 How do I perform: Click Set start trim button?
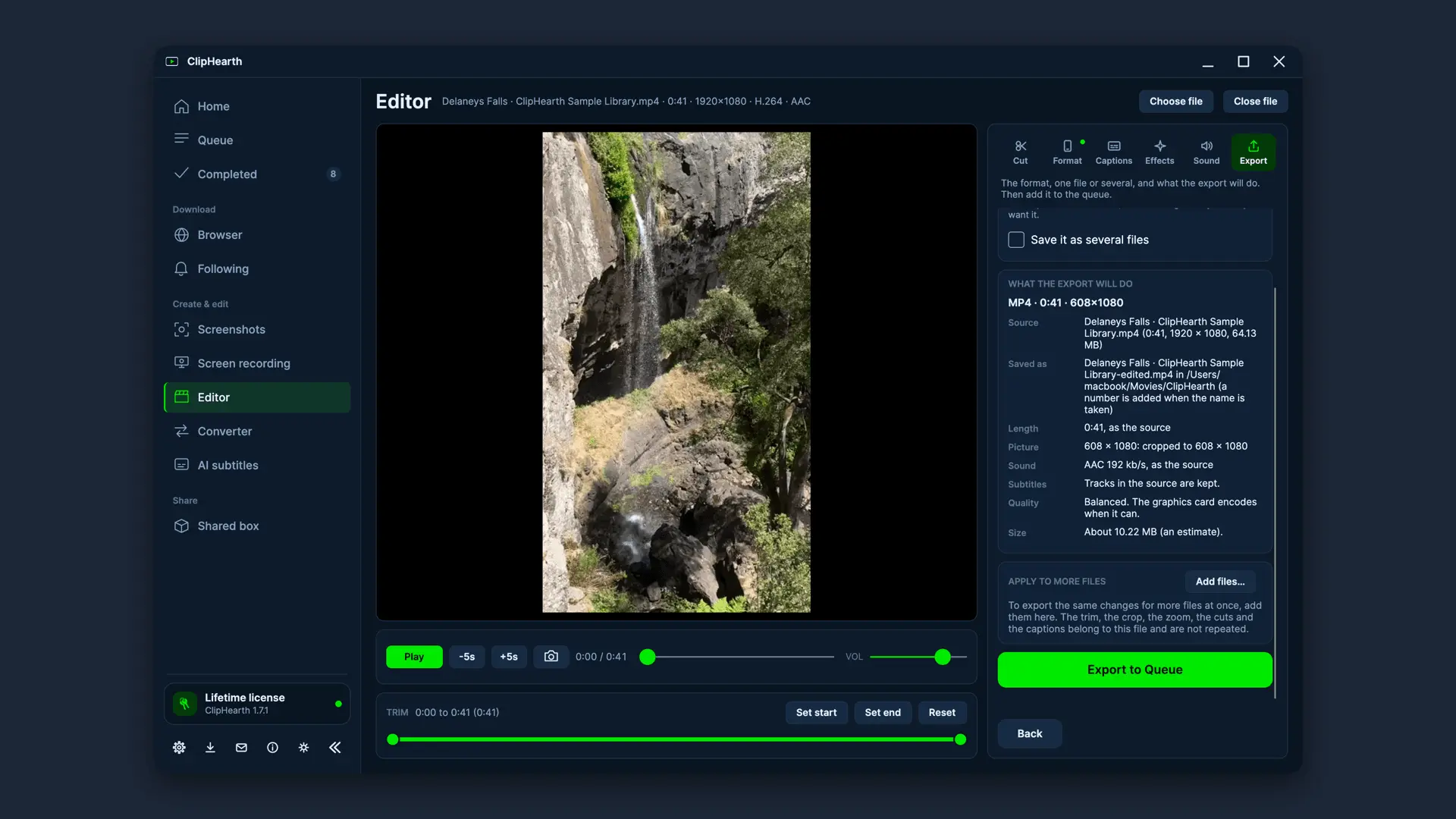pos(816,713)
